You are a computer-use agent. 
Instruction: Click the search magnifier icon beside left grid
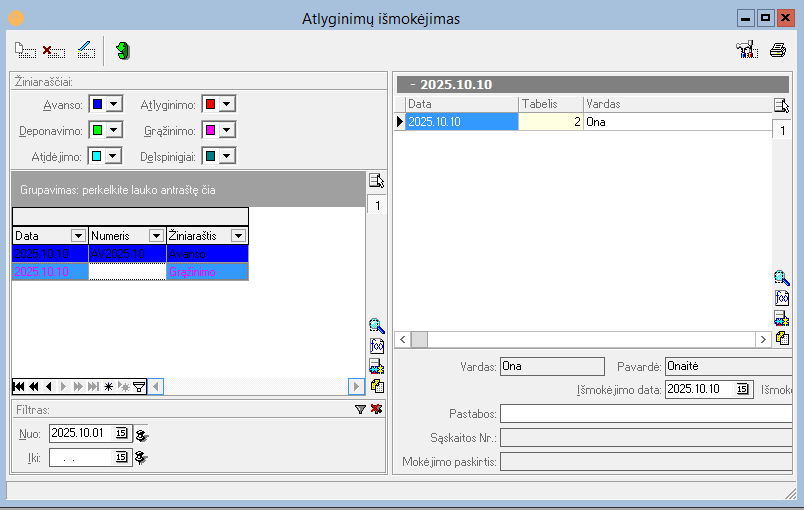point(376,325)
